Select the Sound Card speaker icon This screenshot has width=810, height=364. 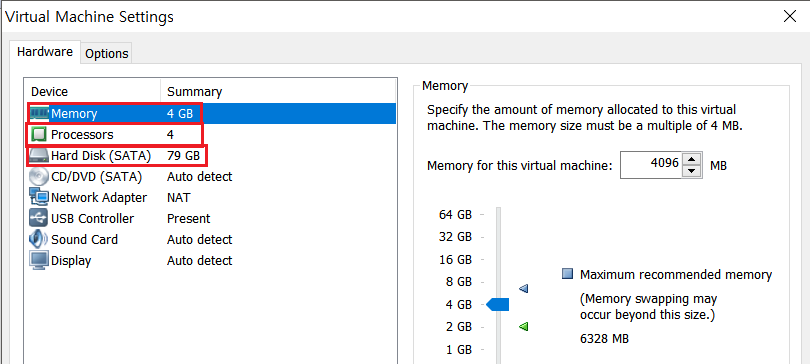tap(39, 240)
